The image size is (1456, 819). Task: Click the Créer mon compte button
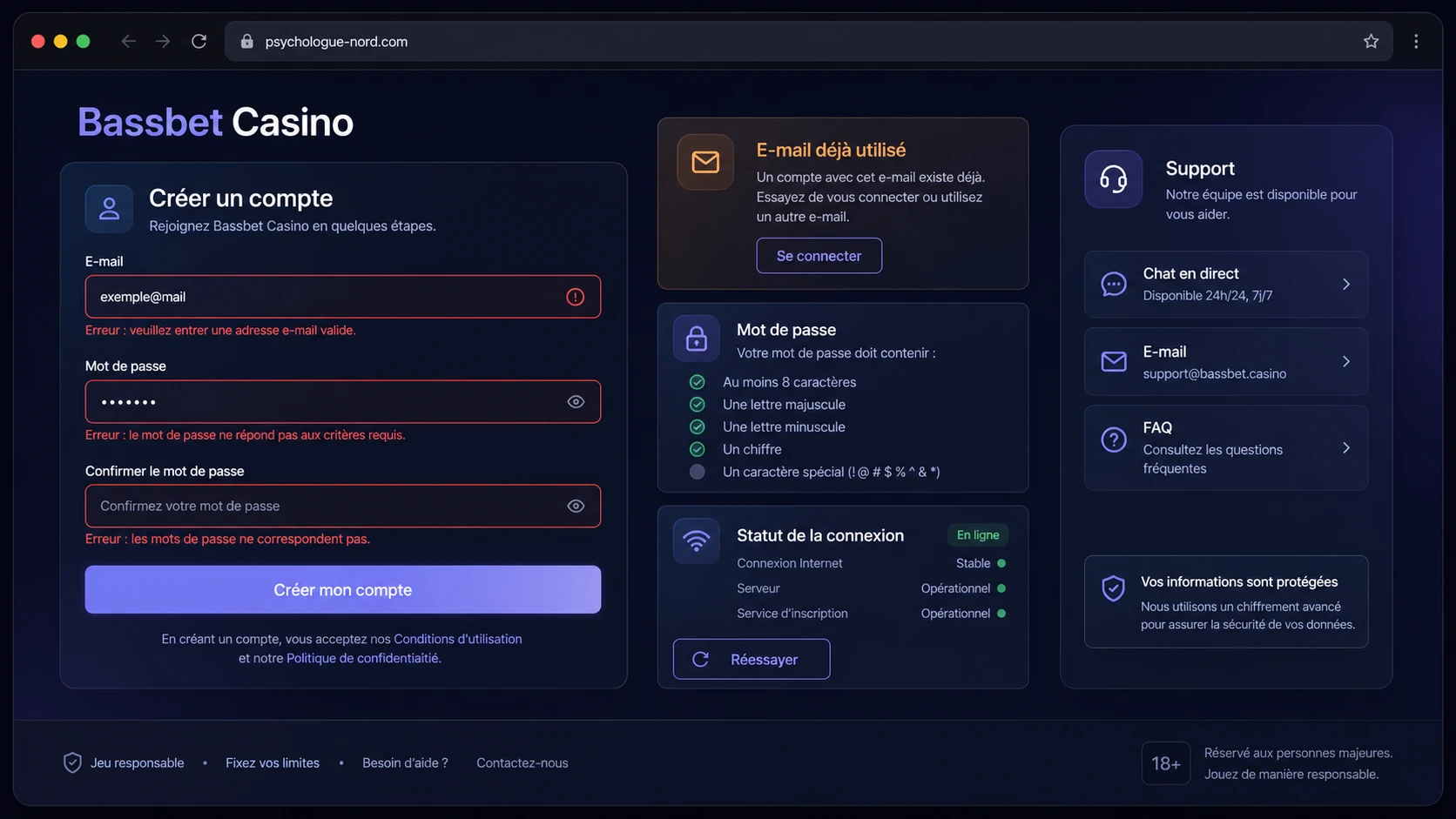pos(343,590)
